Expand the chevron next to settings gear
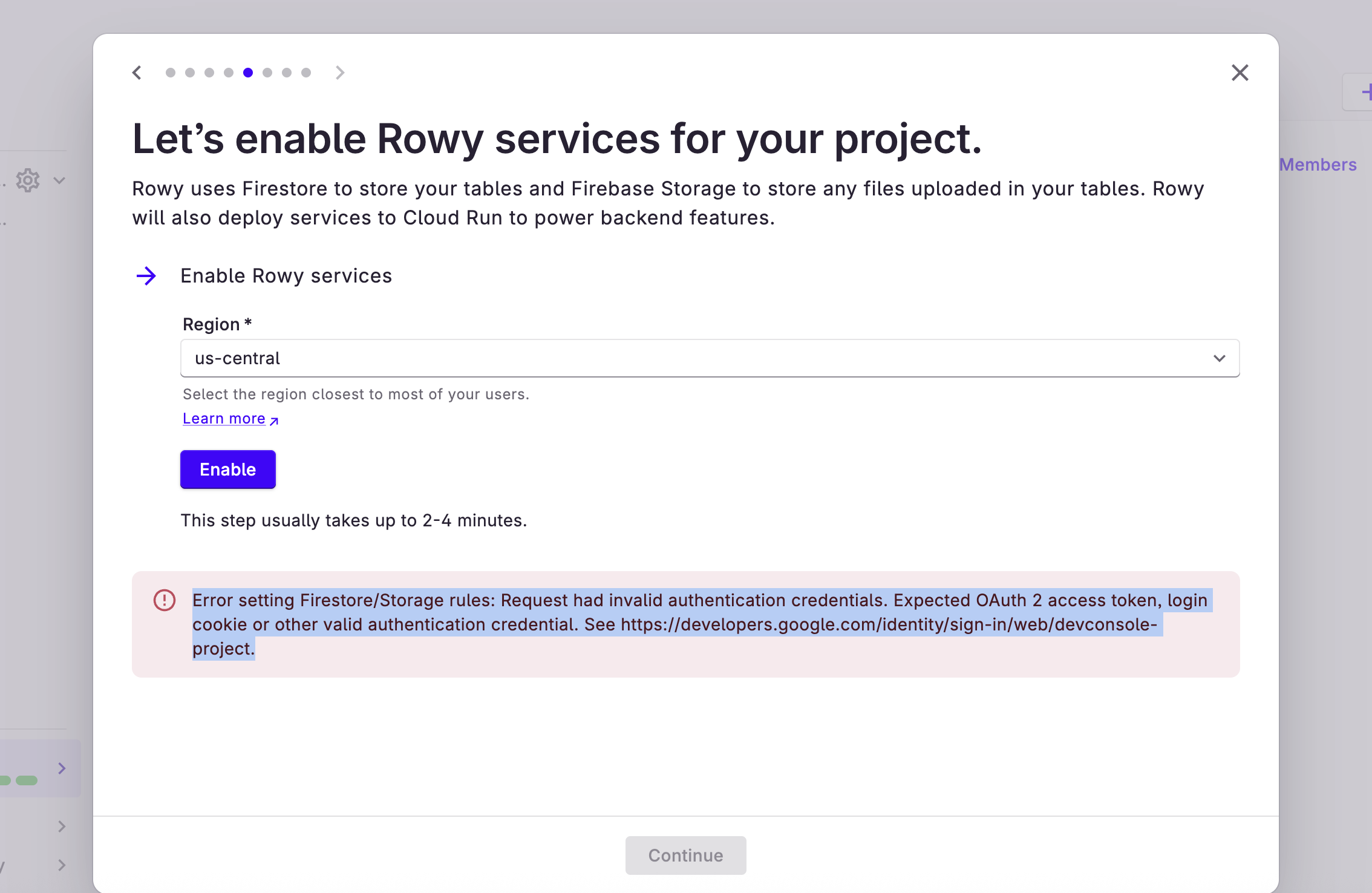1372x893 pixels. 59,180
